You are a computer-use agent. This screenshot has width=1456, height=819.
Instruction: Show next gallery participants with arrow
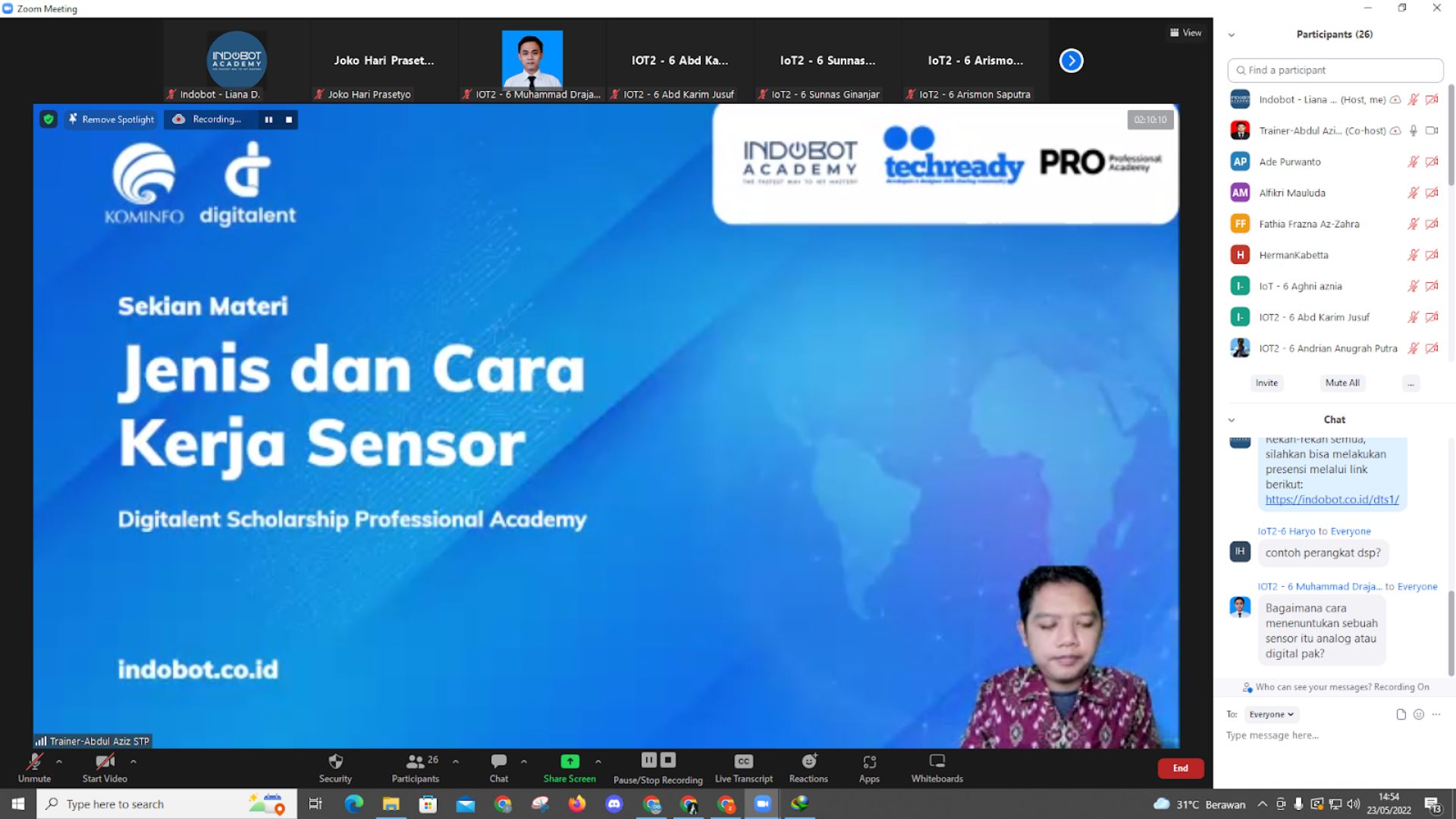[x=1072, y=60]
